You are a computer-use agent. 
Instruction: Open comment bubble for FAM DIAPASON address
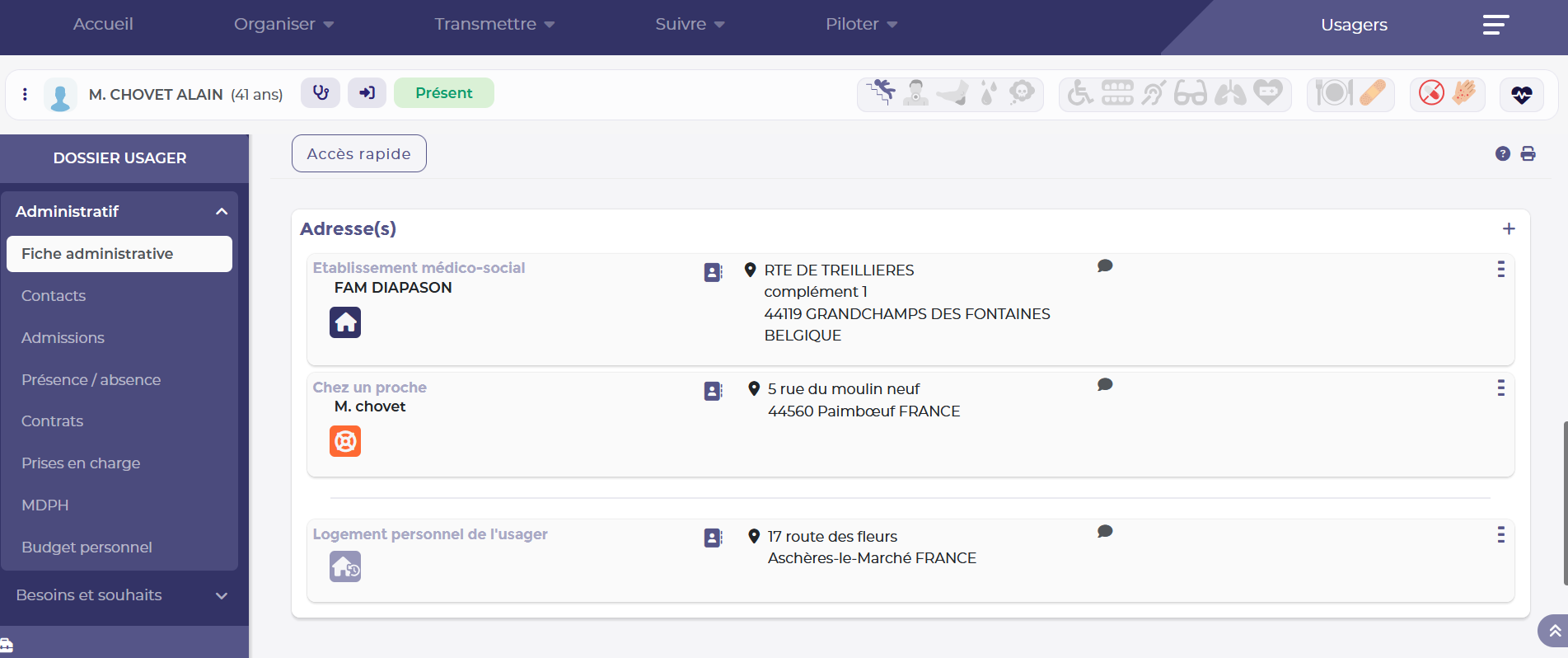pyautogui.click(x=1105, y=266)
